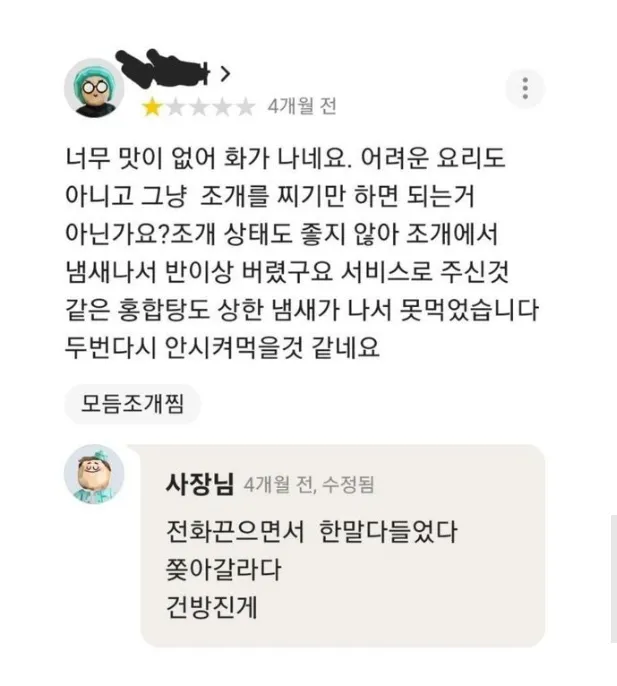This screenshot has width=617, height=686.
Task: Click the scrollbar at the right edge
Action: 614,579
